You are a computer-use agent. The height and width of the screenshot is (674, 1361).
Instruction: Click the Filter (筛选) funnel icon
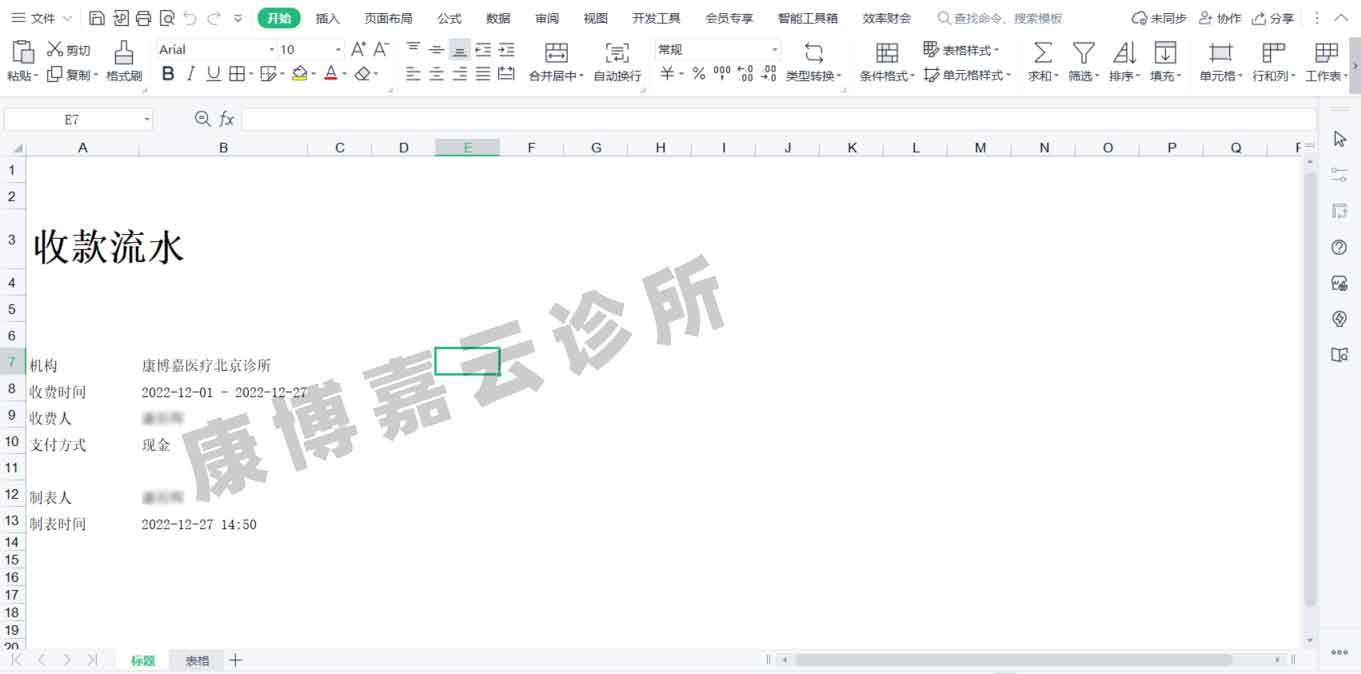pos(1083,52)
